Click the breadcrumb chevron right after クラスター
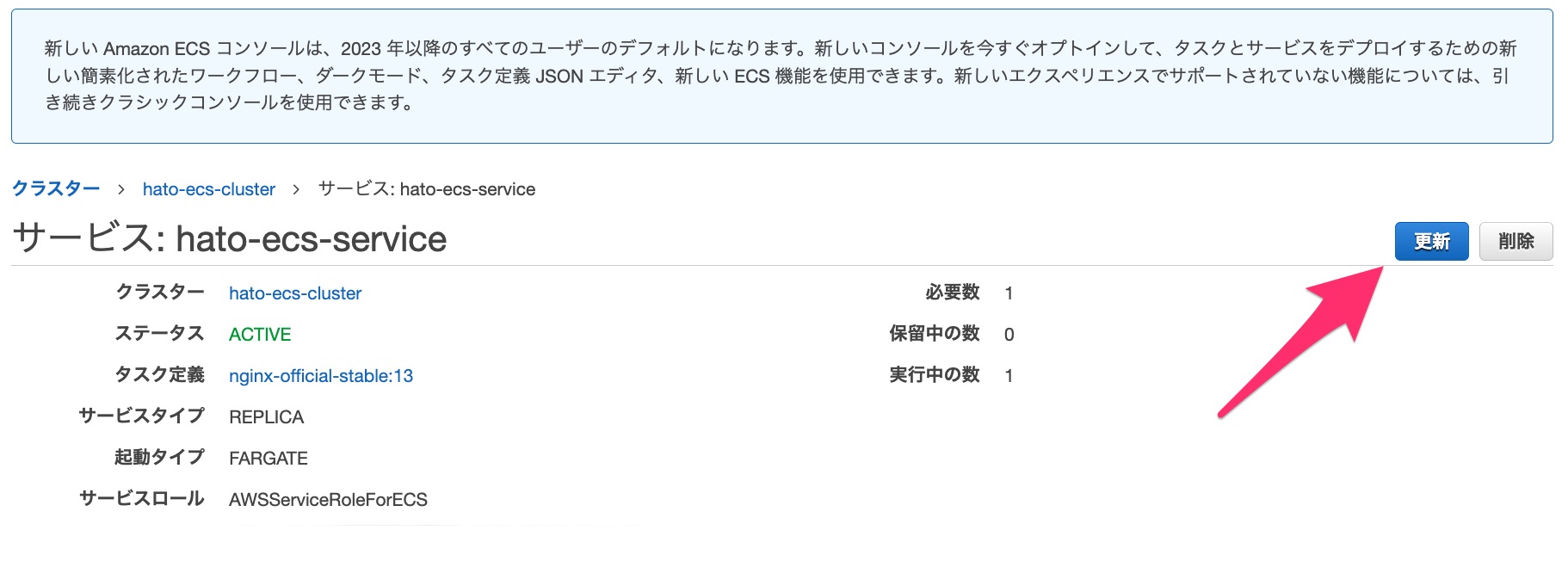This screenshot has height=561, width=1568. (121, 189)
